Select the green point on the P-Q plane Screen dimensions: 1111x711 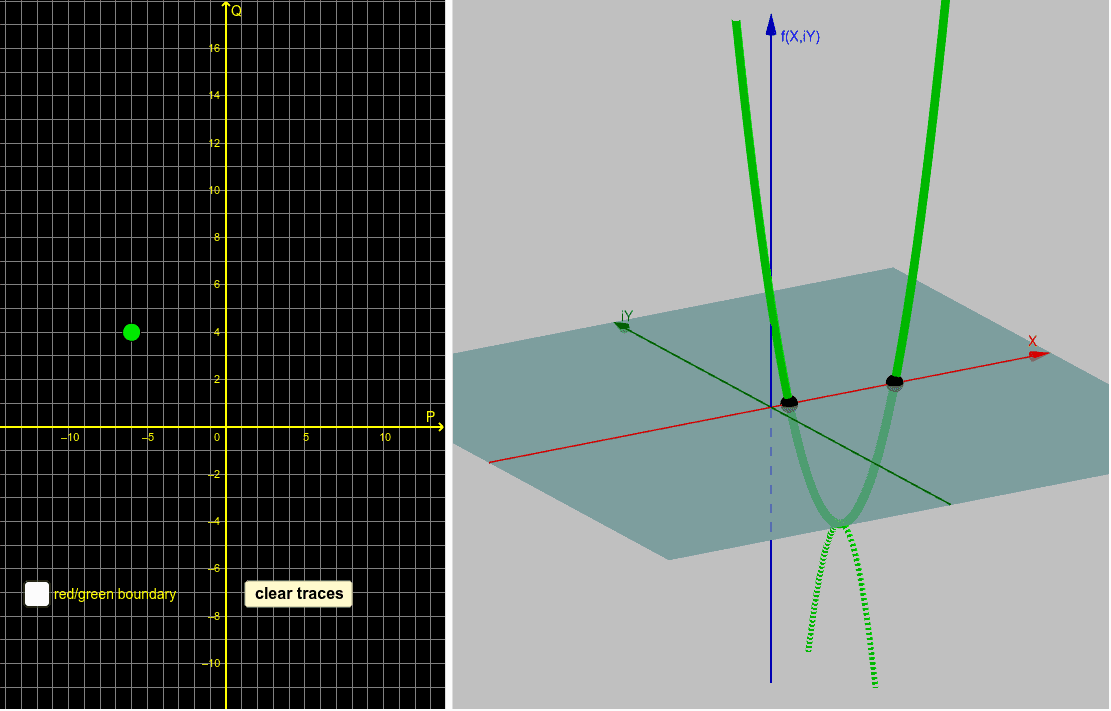(x=131, y=332)
